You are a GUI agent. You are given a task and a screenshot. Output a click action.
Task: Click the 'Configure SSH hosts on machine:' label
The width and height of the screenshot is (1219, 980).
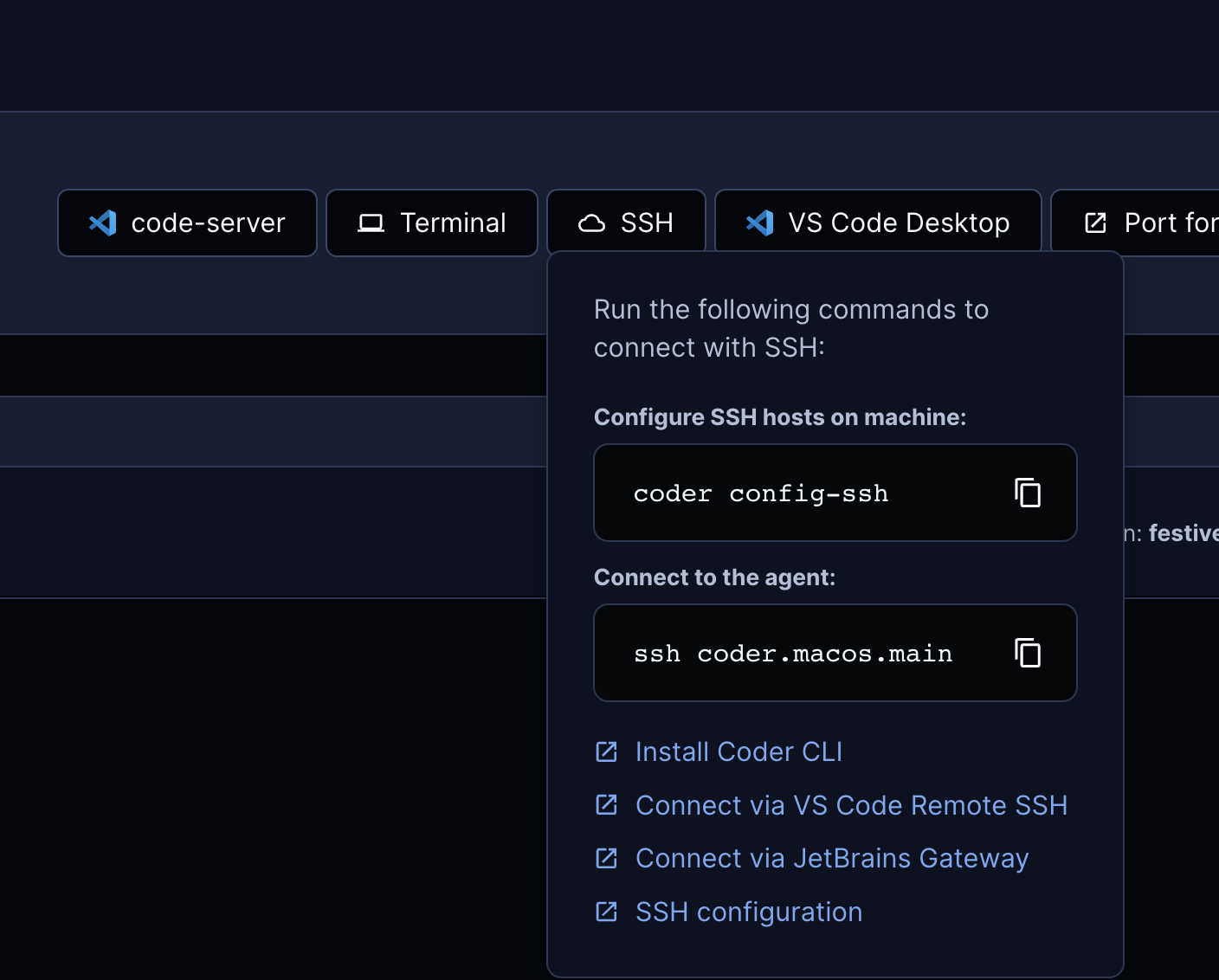[x=780, y=417]
